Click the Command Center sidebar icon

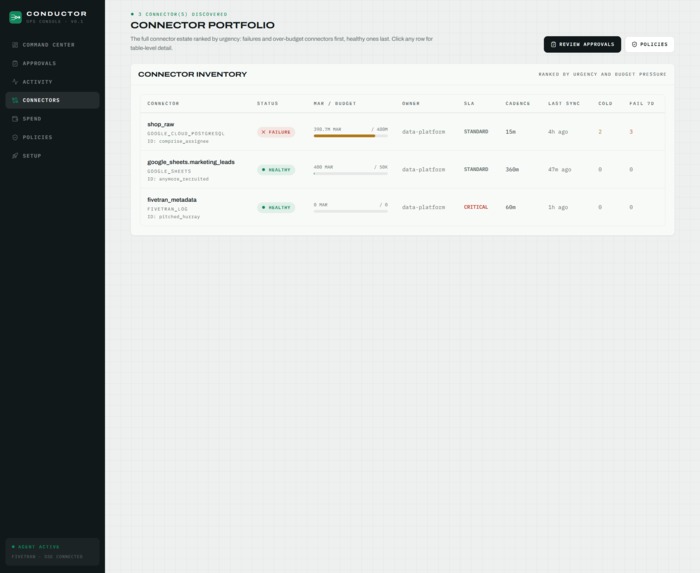15,45
